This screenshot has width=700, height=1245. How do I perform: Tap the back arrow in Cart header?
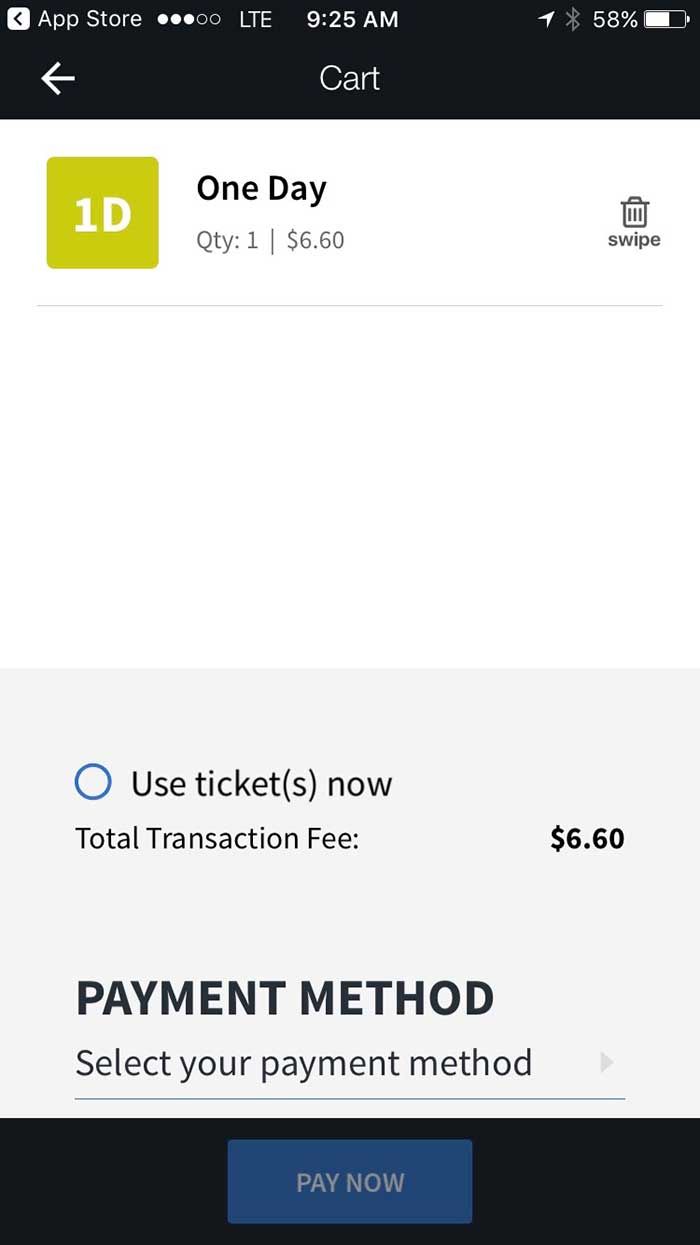coord(58,78)
